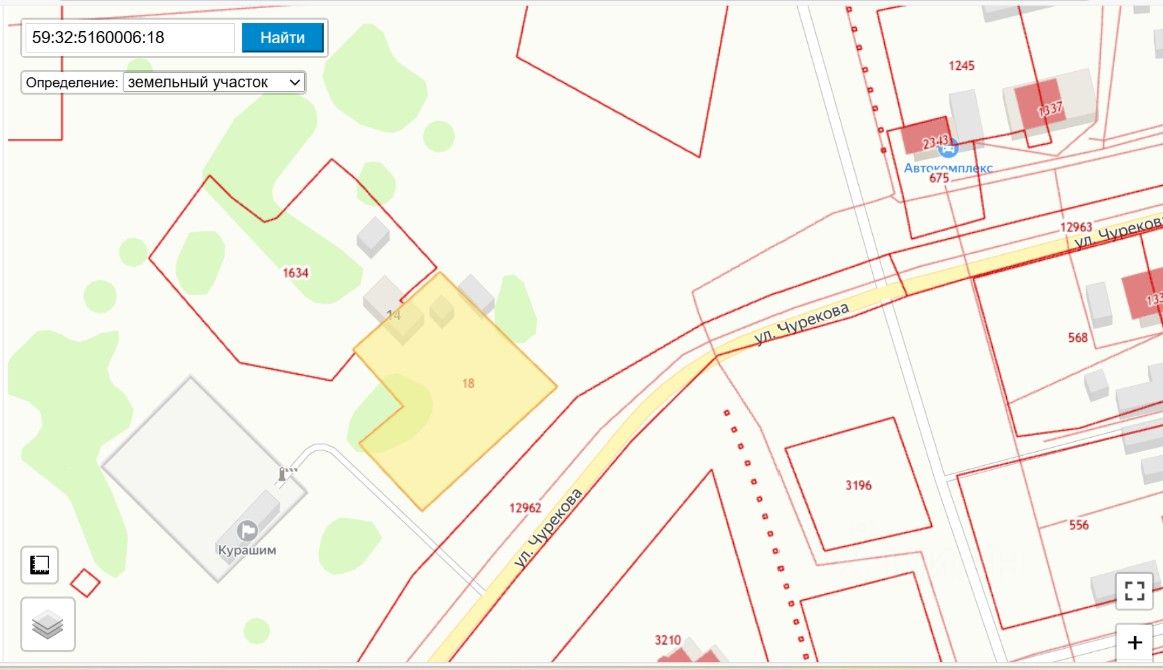
Task: Click the Автокомплекс text label
Action: [x=948, y=168]
